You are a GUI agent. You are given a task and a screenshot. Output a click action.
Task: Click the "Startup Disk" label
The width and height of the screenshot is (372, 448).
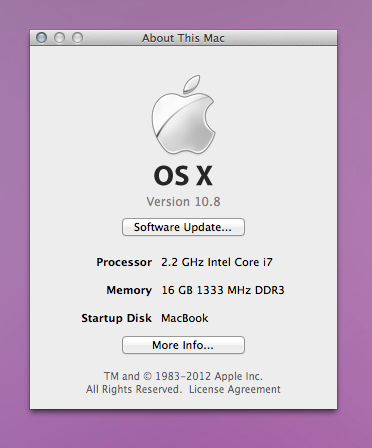(x=117, y=318)
